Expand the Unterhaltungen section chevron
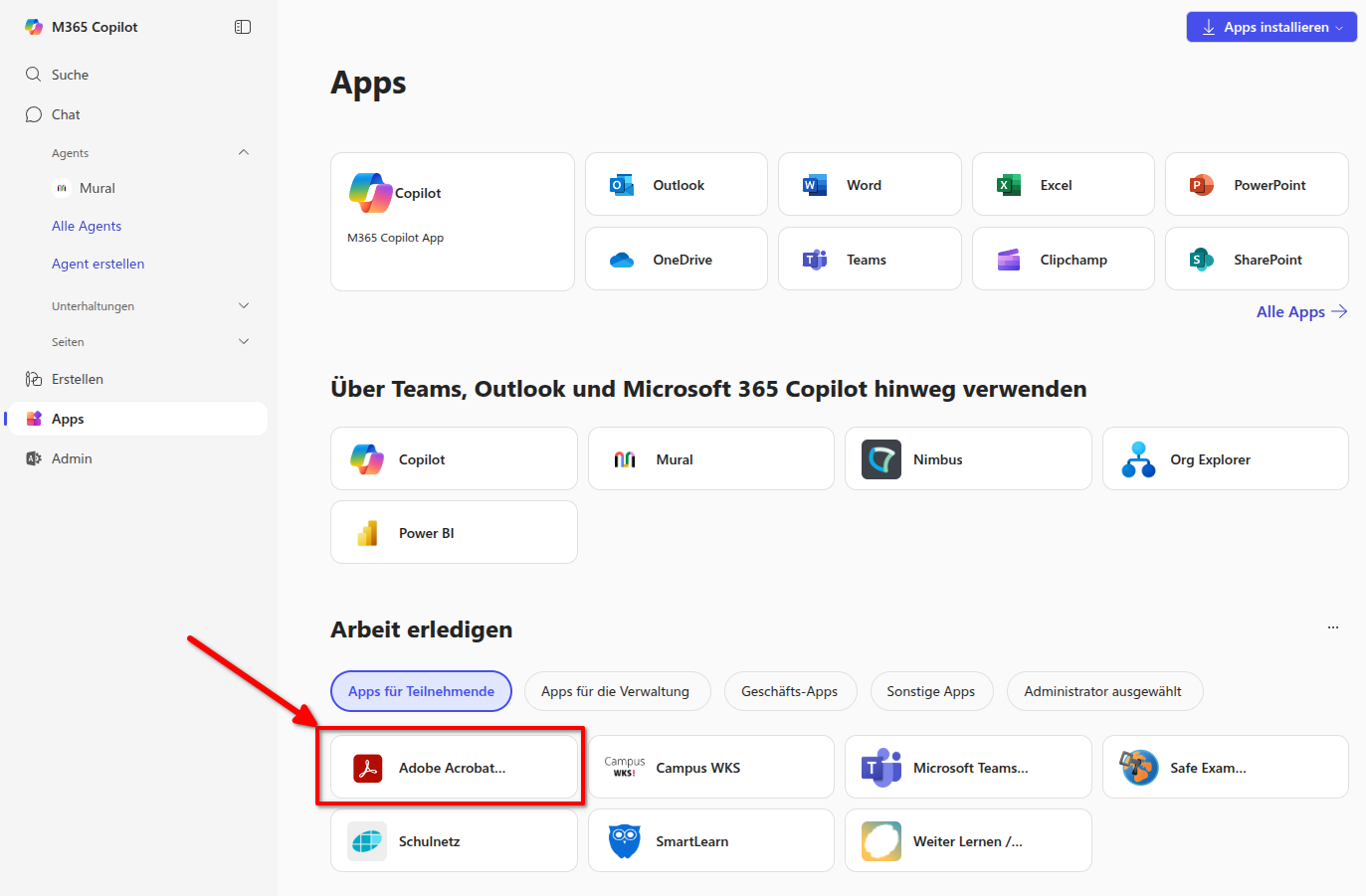Viewport: 1366px width, 896px height. tap(244, 305)
